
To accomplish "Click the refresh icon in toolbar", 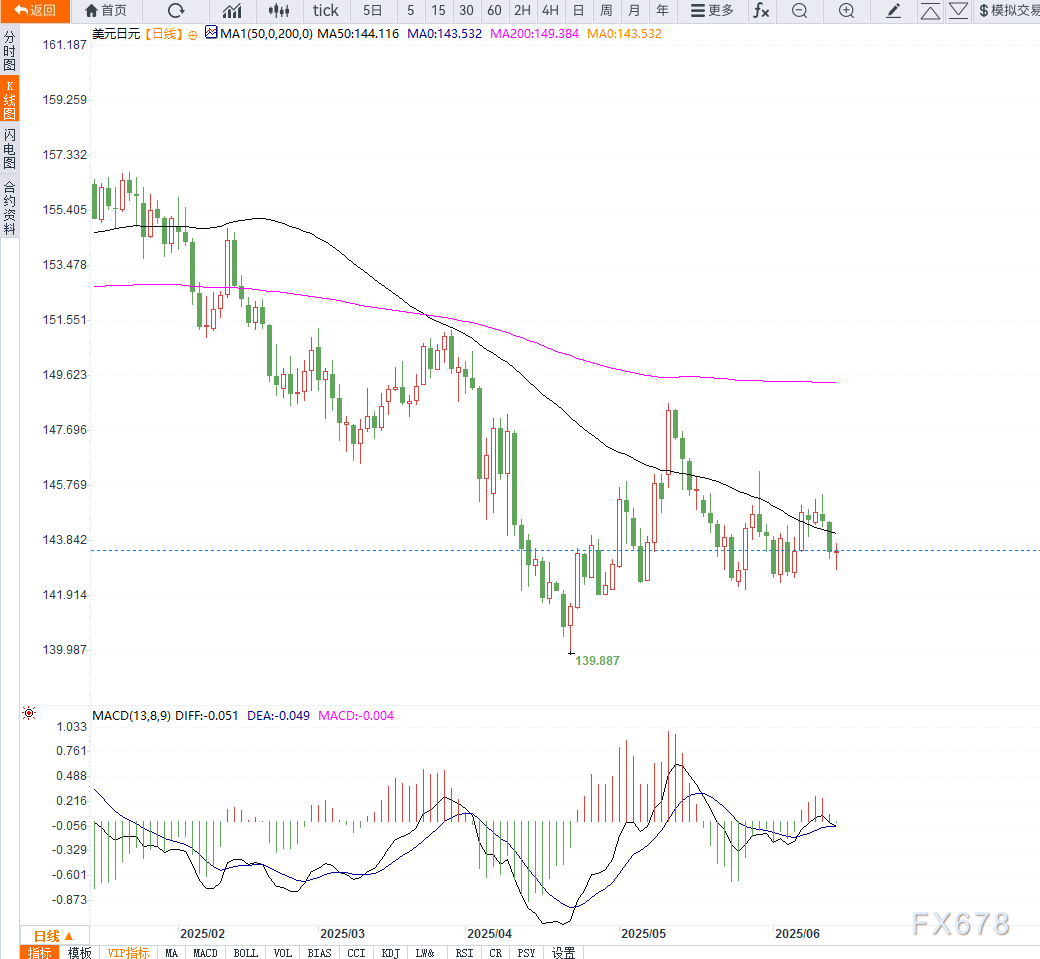I will 176,11.
